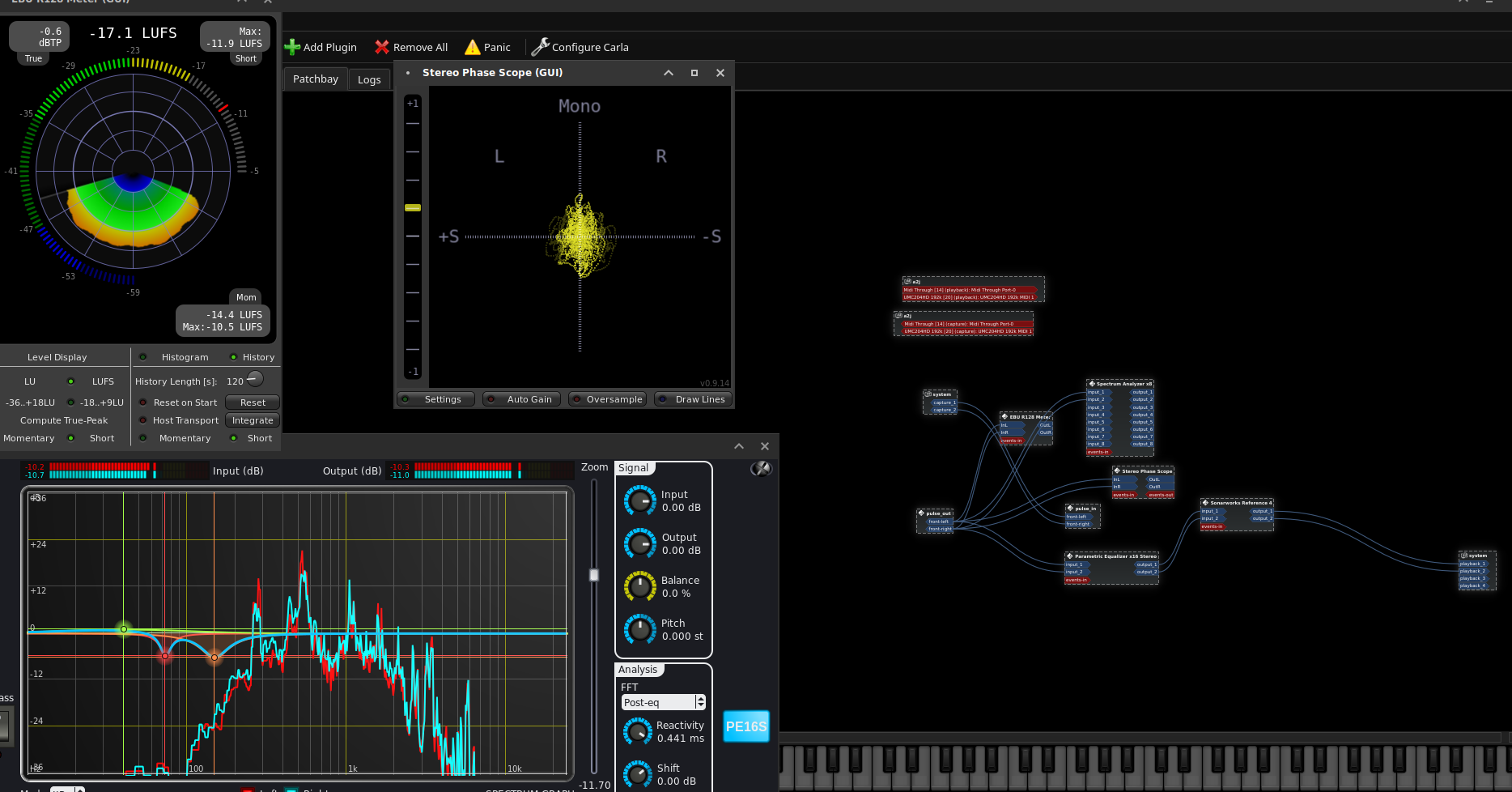Image resolution: width=1512 pixels, height=792 pixels.
Task: Click the red filter node on EQ graph
Action: [165, 656]
